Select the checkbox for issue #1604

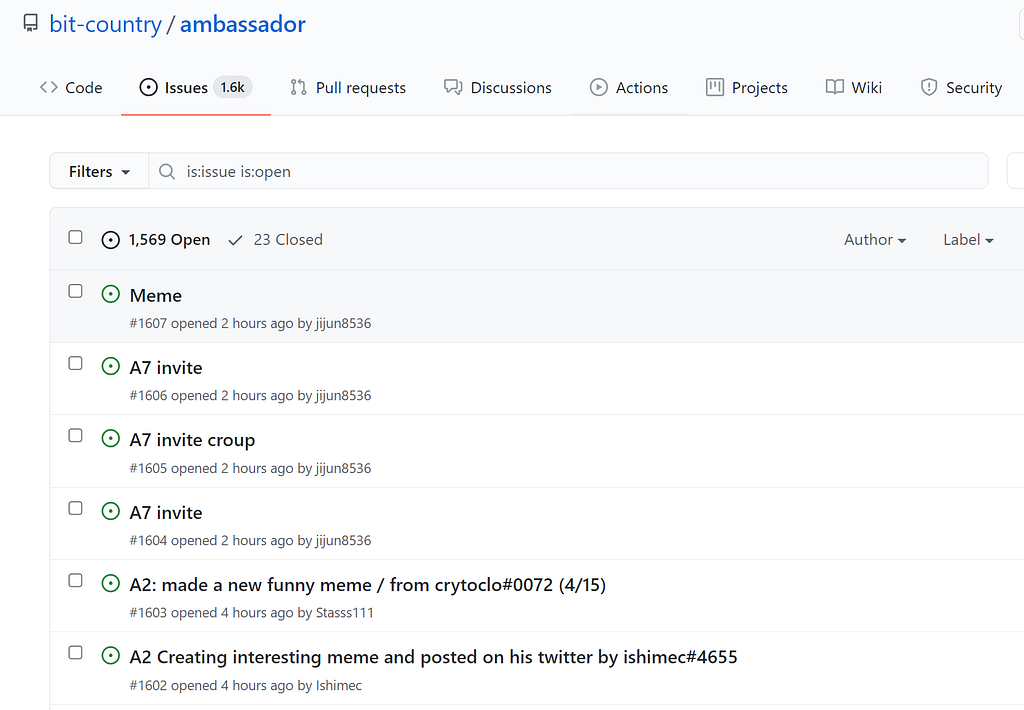76,508
